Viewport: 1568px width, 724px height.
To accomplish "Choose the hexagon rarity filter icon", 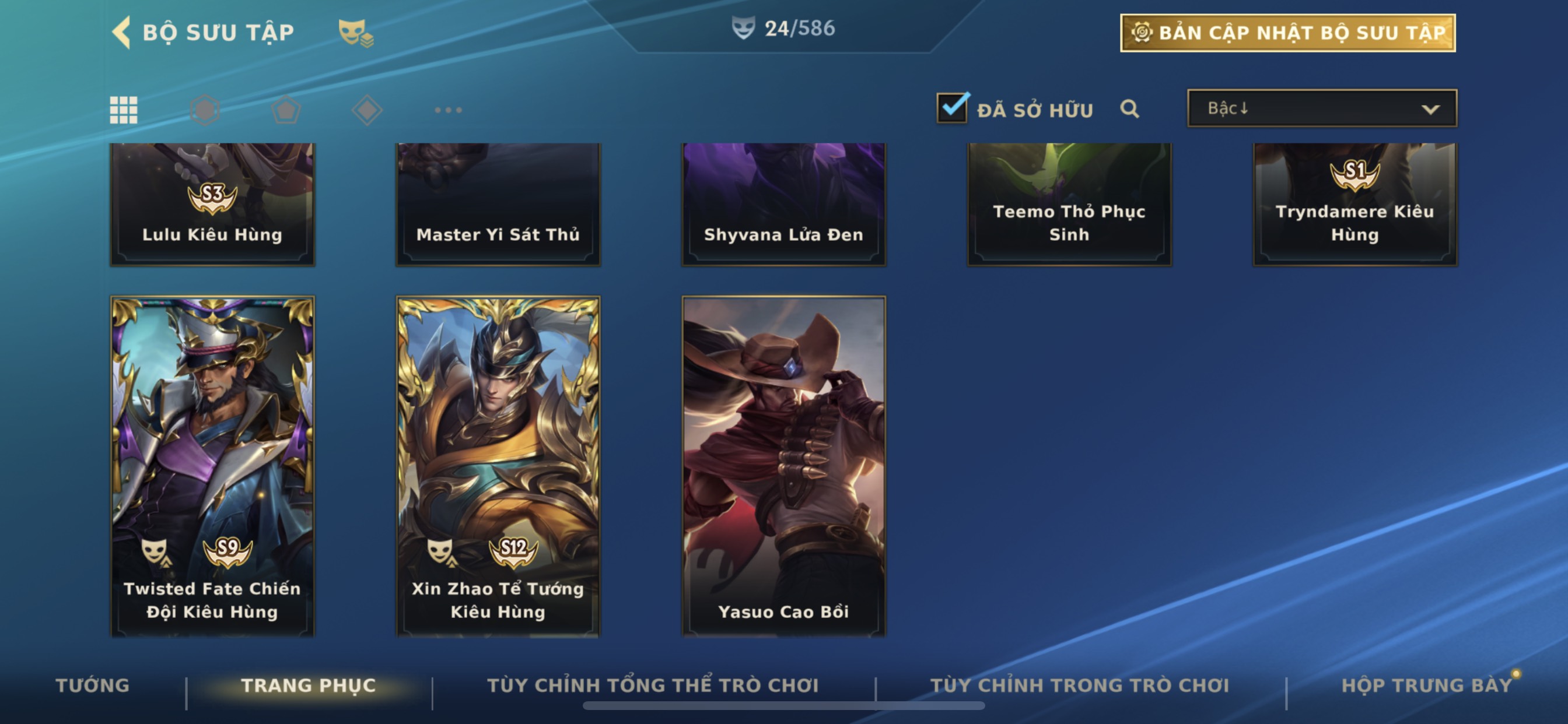I will coord(205,110).
